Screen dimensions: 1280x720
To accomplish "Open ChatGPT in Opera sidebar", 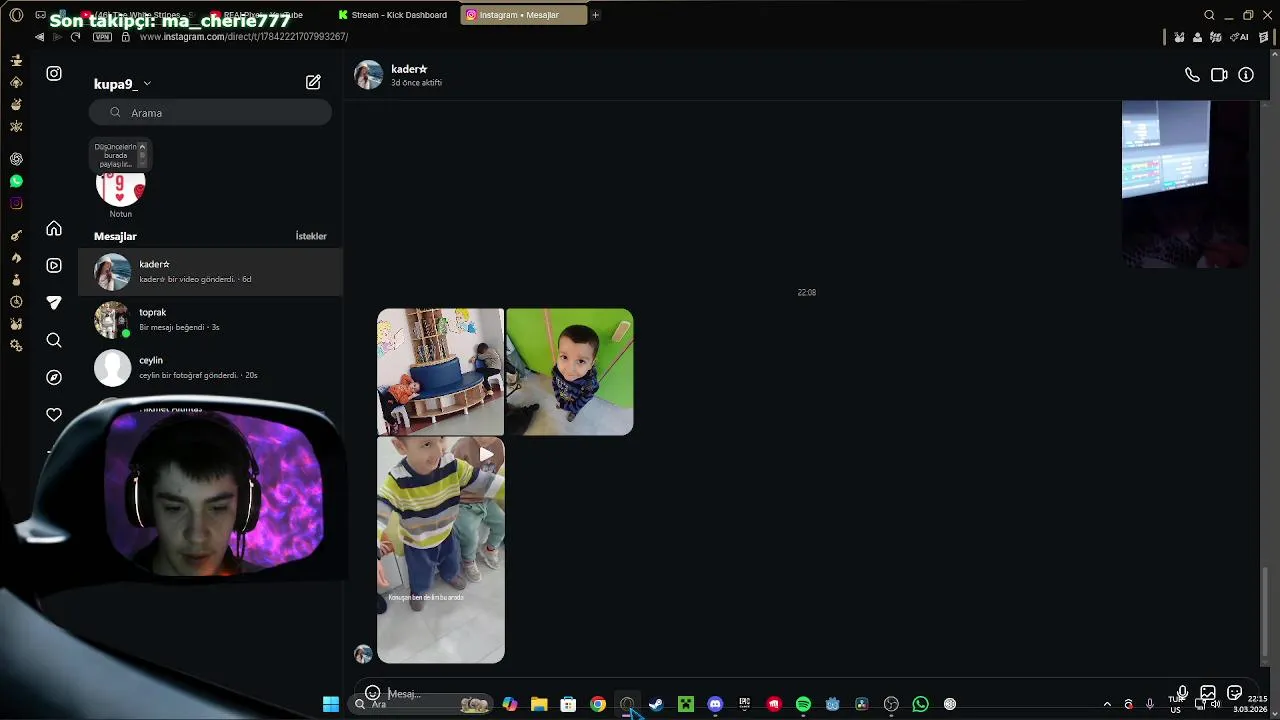I will pyautogui.click(x=16, y=159).
